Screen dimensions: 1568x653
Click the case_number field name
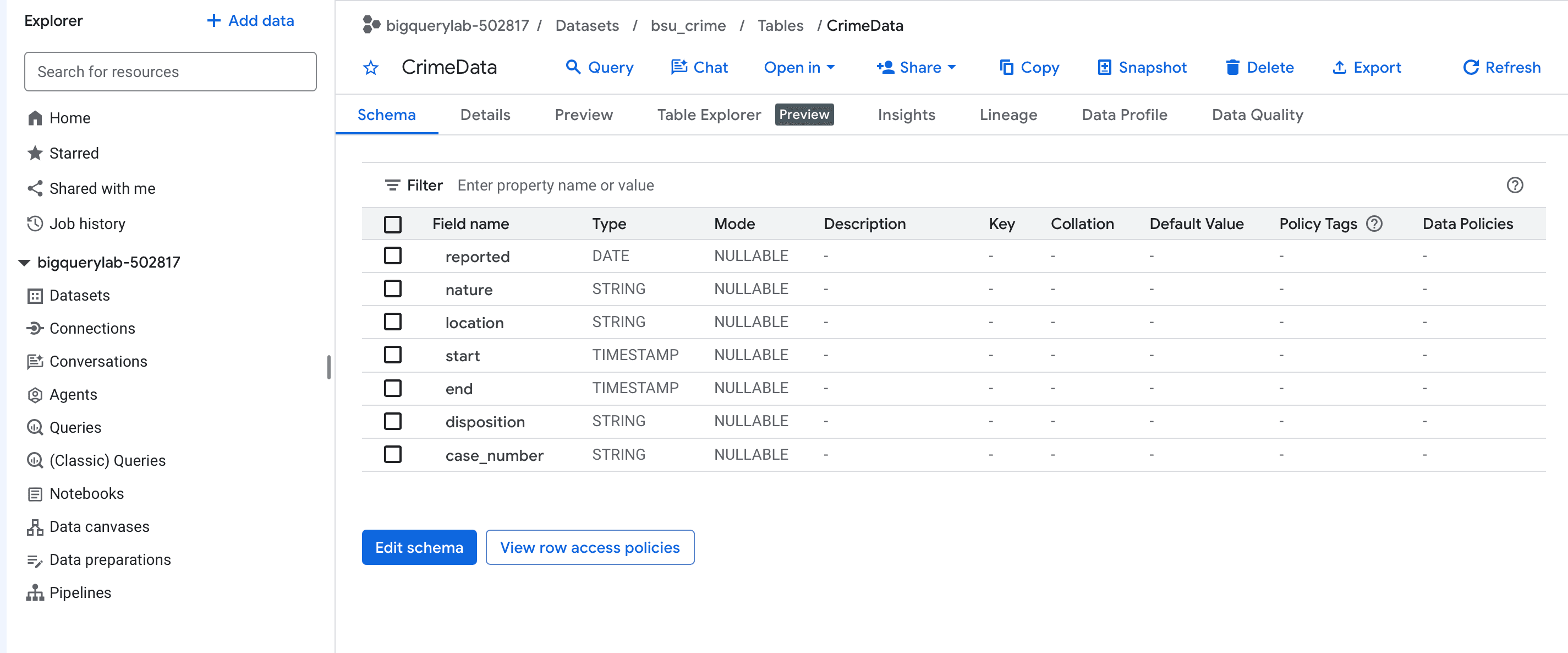[x=494, y=456]
